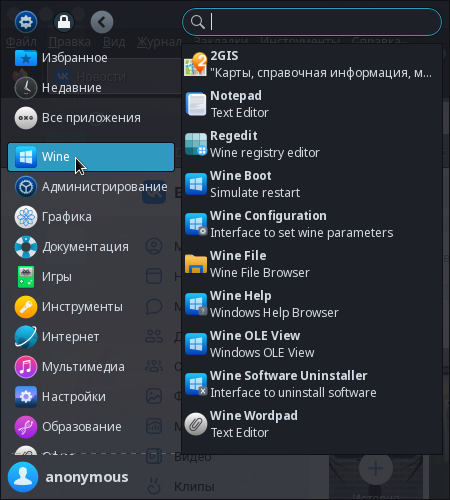Select the Инструменты category label
Viewport: 450px width, 500px height.
[x=82, y=307]
